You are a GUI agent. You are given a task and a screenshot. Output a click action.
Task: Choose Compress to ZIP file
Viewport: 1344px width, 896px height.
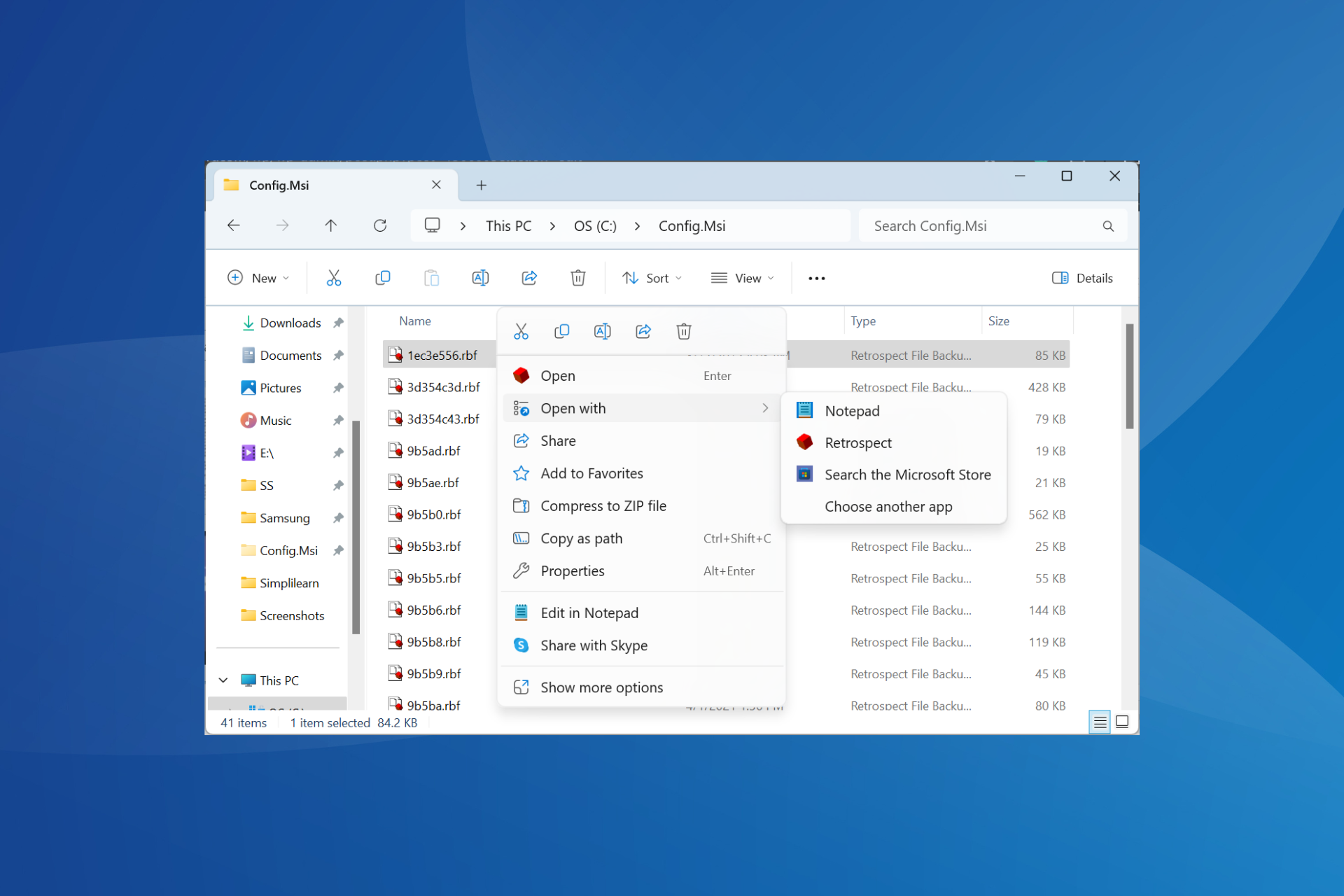[642, 506]
